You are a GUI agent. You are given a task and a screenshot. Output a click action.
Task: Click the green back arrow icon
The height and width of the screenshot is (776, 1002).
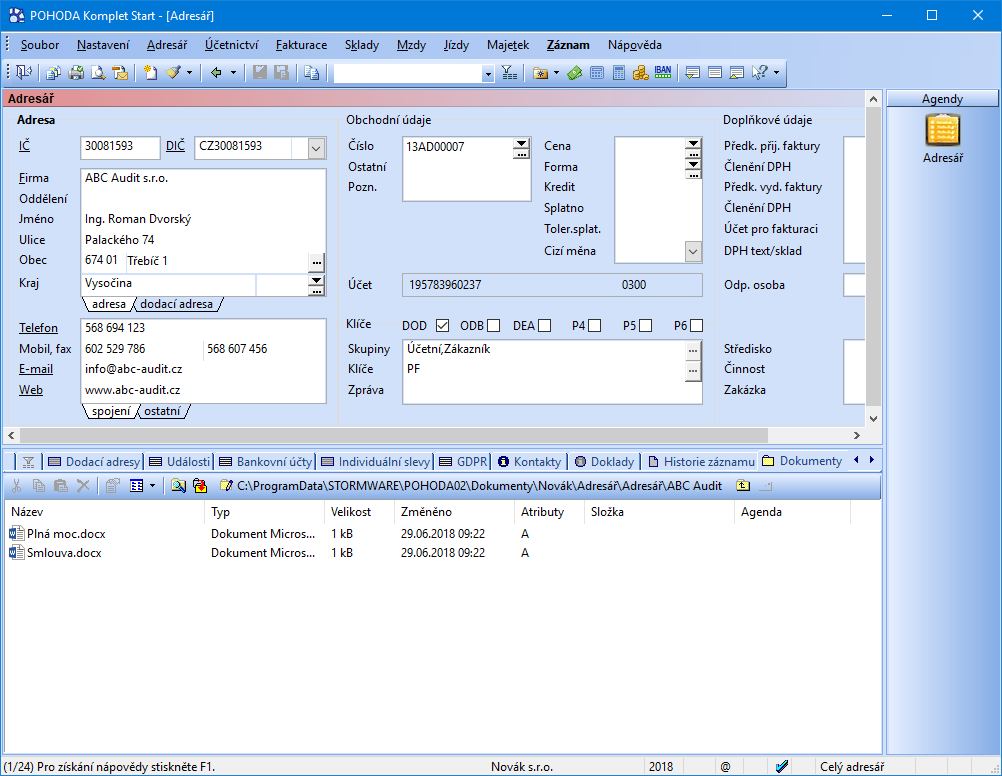[x=216, y=72]
